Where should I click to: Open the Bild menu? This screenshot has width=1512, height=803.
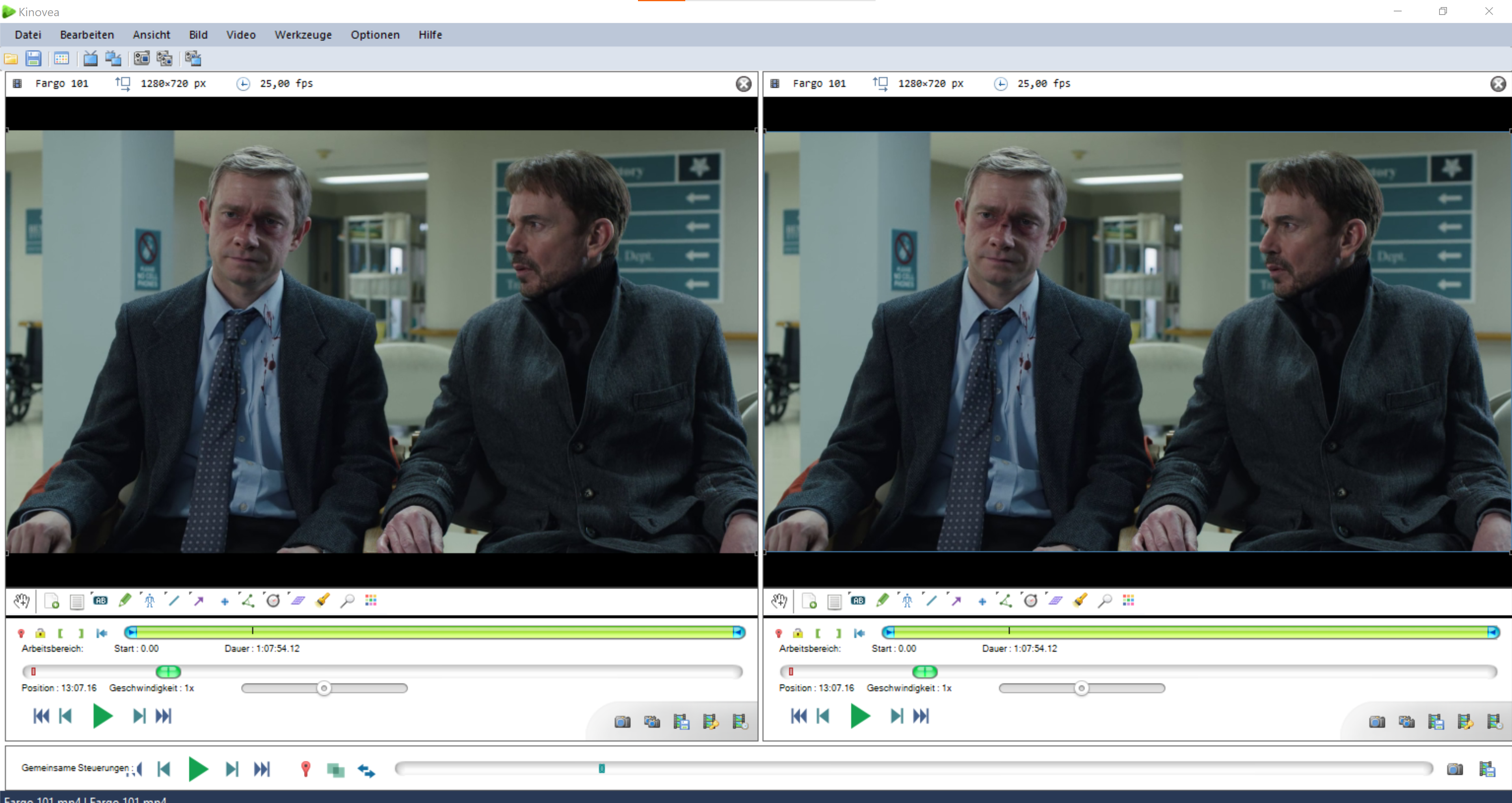pos(198,35)
